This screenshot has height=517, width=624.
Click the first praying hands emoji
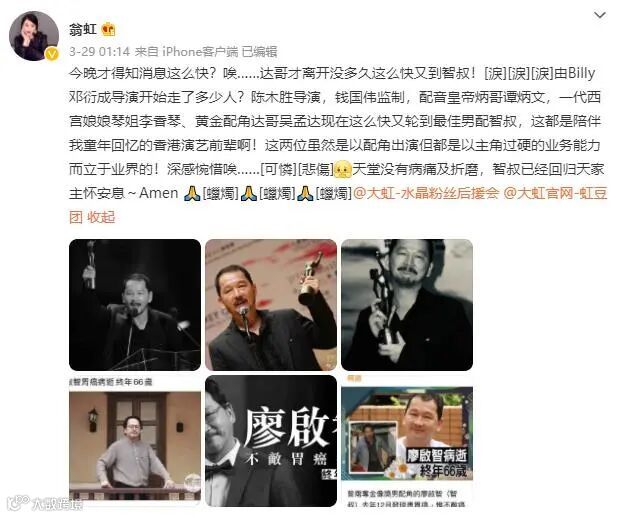193,193
